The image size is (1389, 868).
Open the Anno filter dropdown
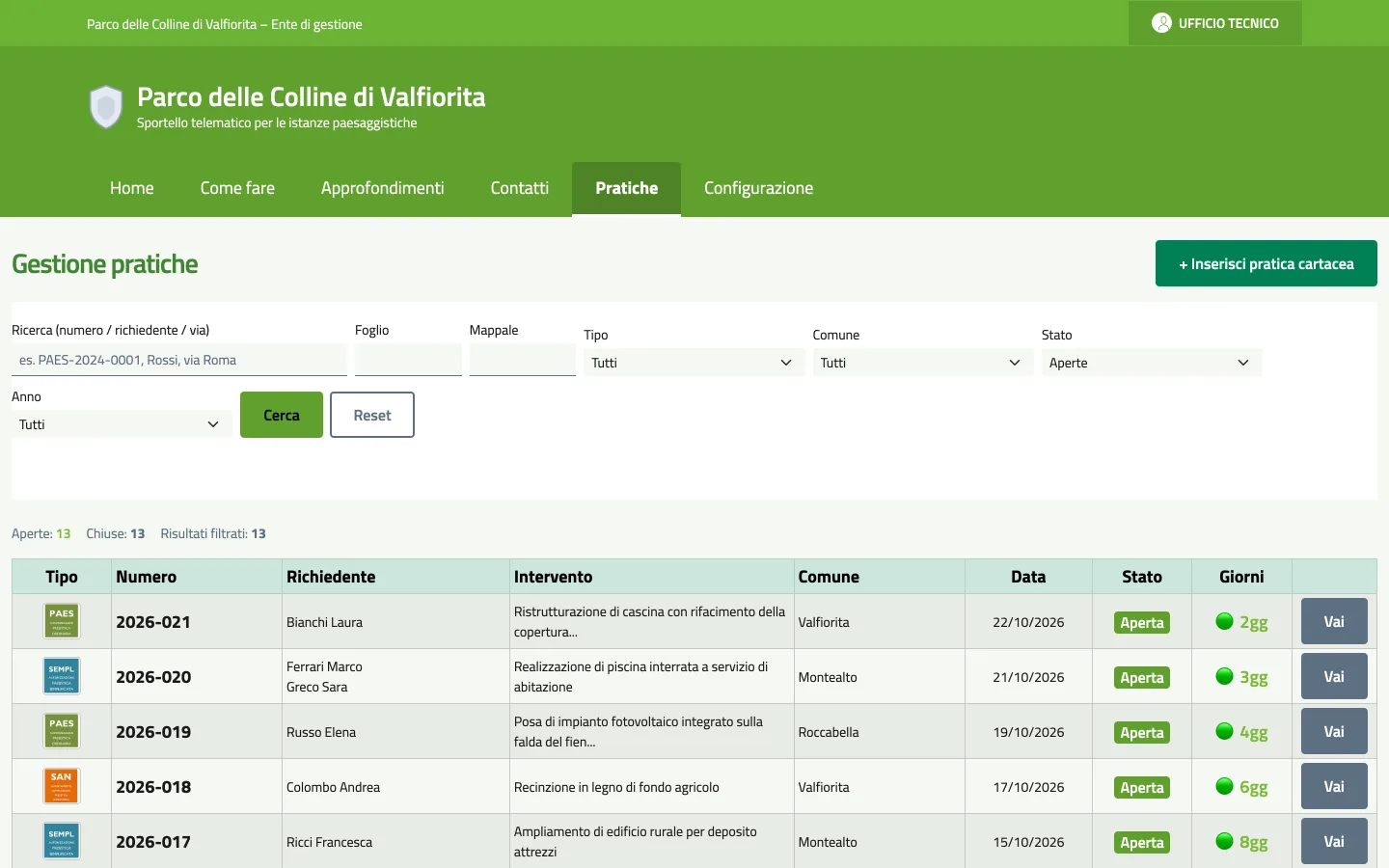122,424
